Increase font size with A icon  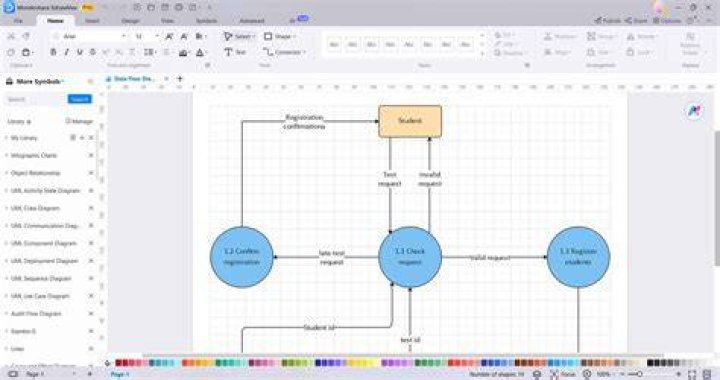(x=169, y=36)
